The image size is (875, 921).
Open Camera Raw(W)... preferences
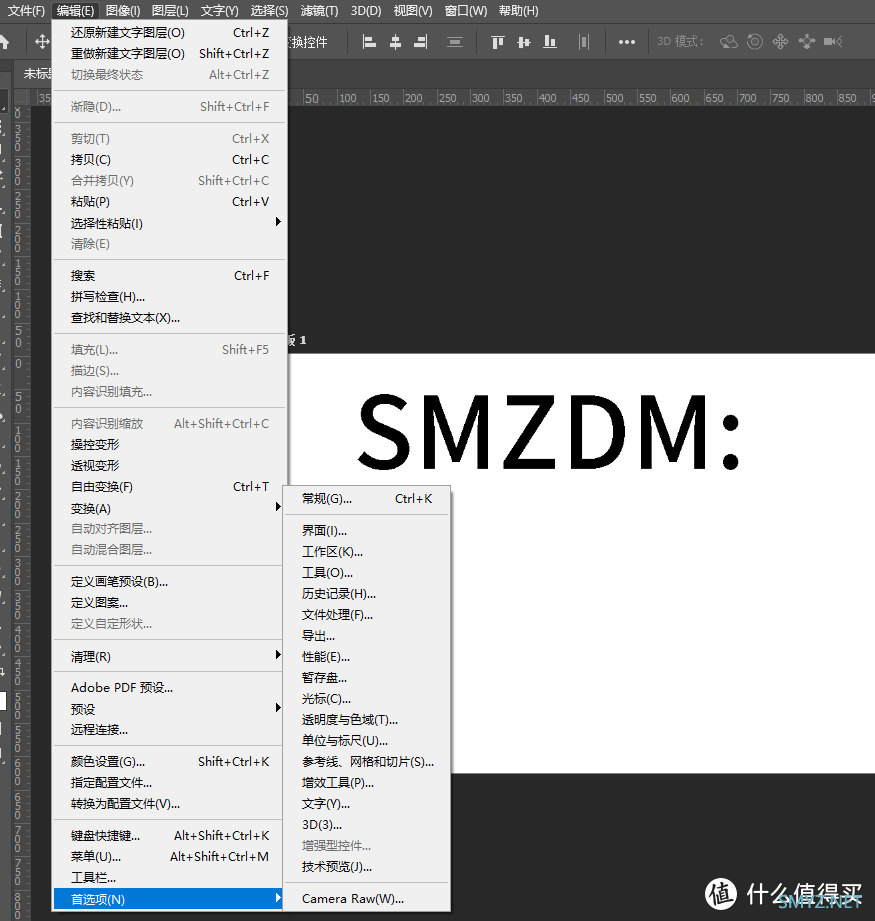pos(367,899)
